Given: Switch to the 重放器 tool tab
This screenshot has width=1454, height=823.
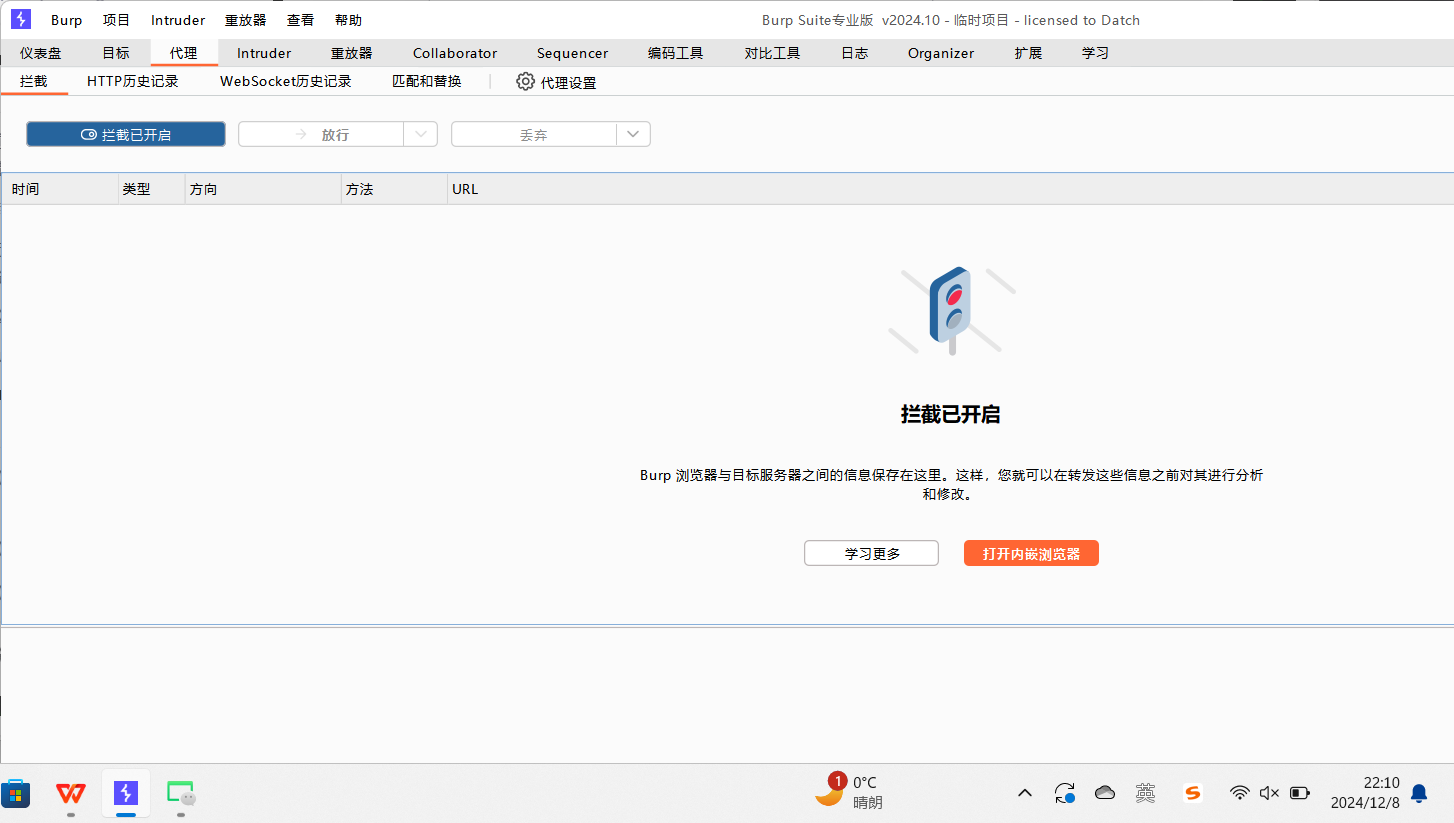Looking at the screenshot, I should pos(352,53).
